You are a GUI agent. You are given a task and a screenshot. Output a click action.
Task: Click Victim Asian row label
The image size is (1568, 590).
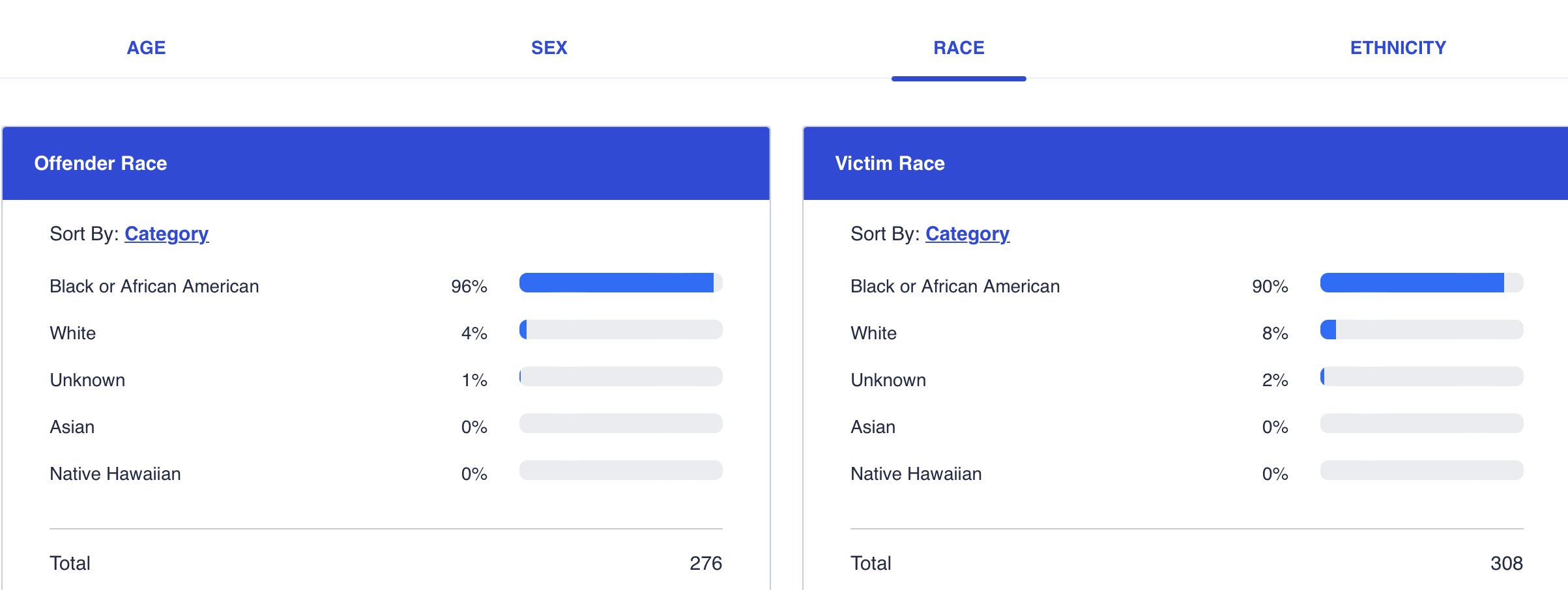pyautogui.click(x=873, y=427)
